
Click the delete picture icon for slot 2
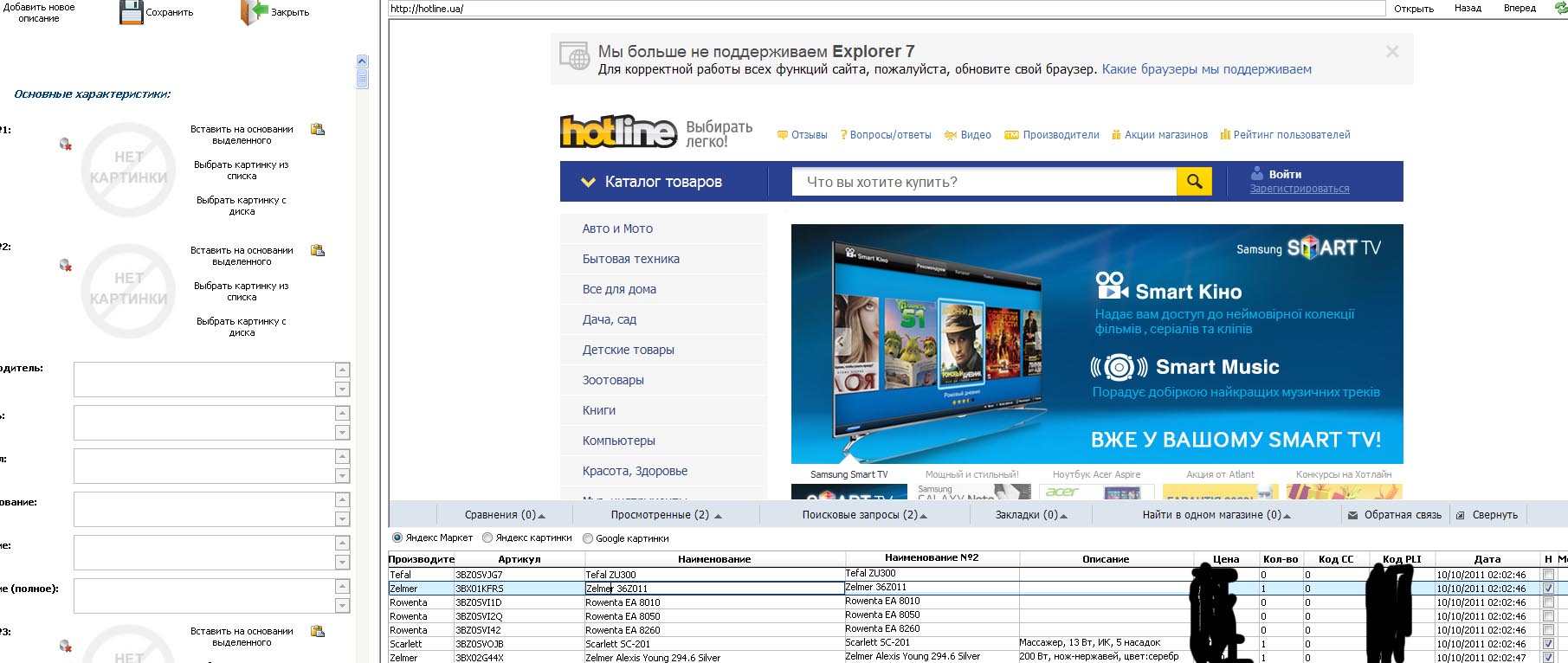[65, 265]
